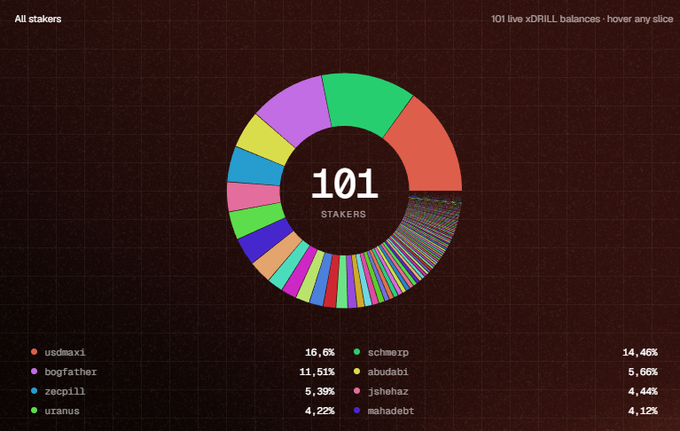This screenshot has width=680, height=431.
Task: Click the purple bogfather legend dot
Action: (34, 371)
